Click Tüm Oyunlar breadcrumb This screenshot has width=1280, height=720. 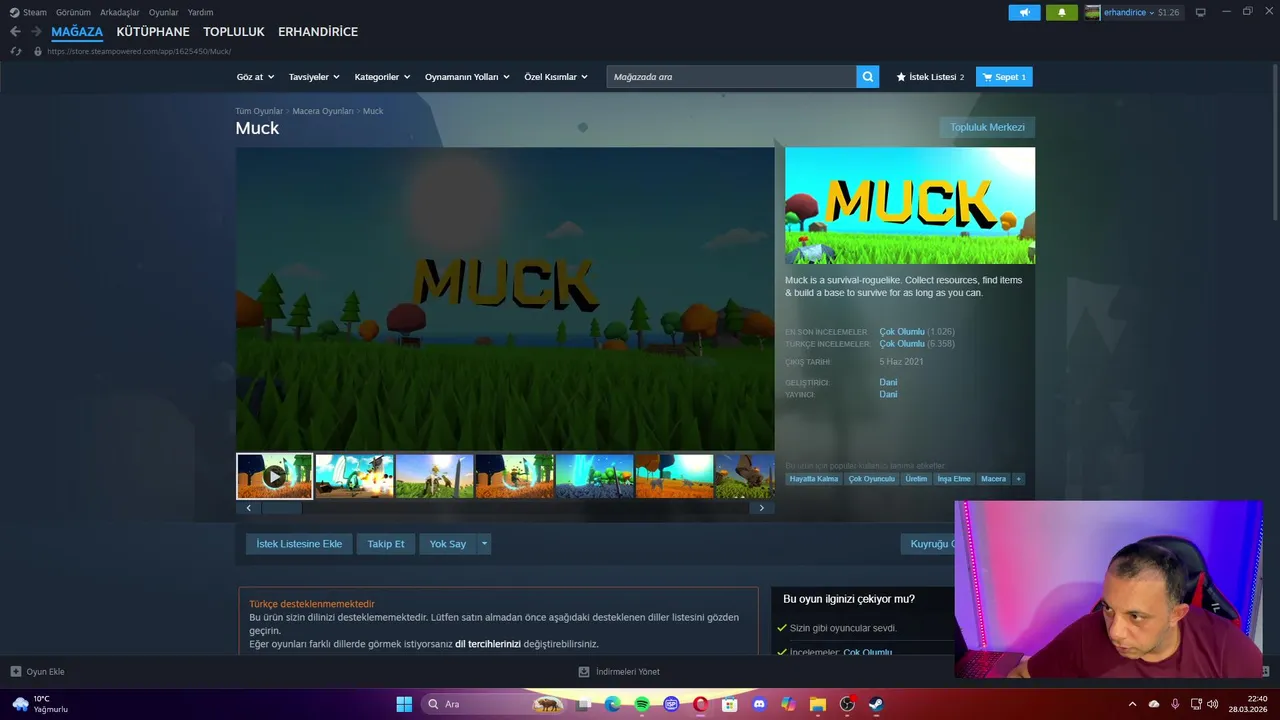pyautogui.click(x=259, y=111)
